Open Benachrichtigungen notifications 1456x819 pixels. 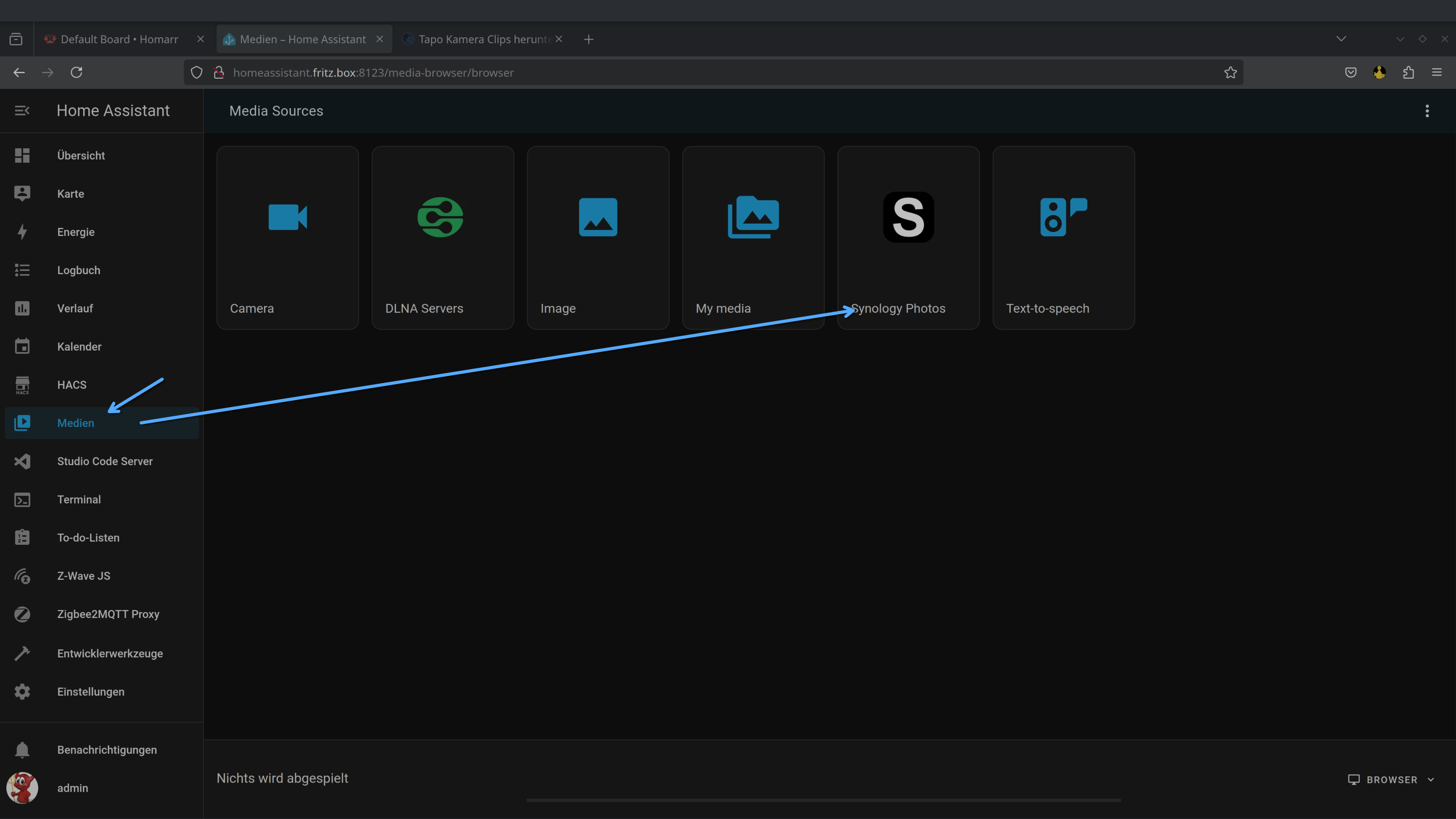107,750
